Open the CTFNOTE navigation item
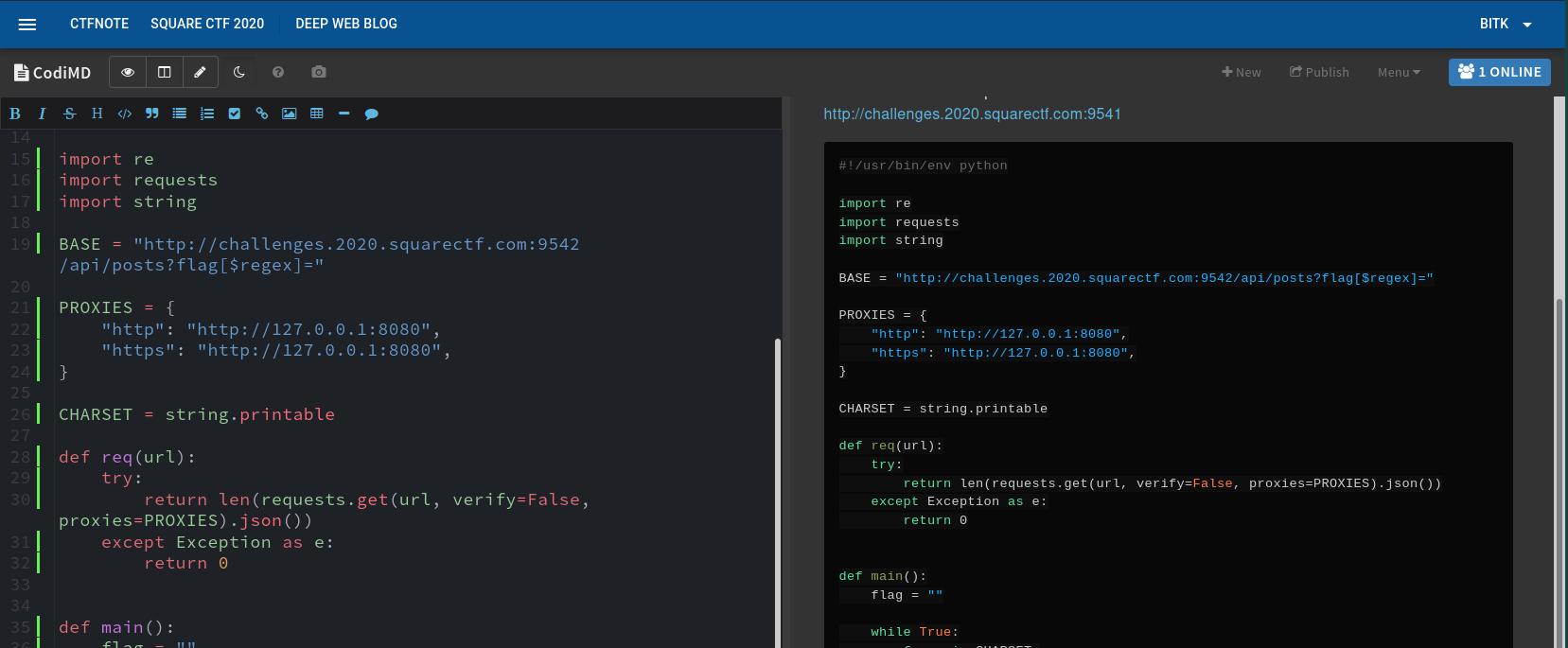This screenshot has height=648, width=1568. (99, 24)
